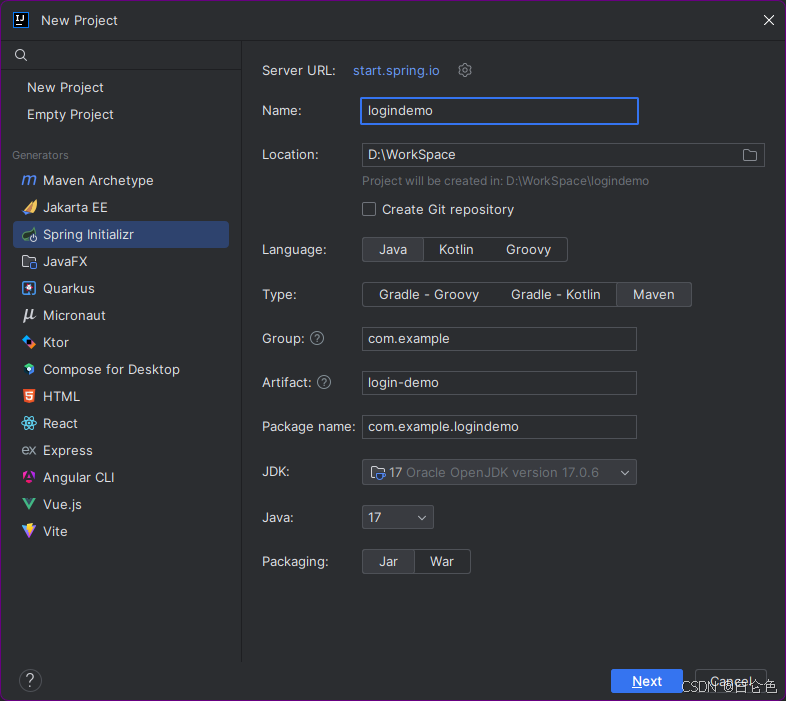The width and height of the screenshot is (786, 701).
Task: Choose Gradle - Kotlin build type
Action: tap(555, 294)
